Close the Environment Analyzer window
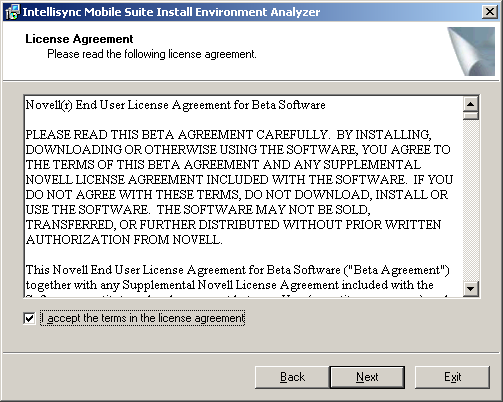 490,12
